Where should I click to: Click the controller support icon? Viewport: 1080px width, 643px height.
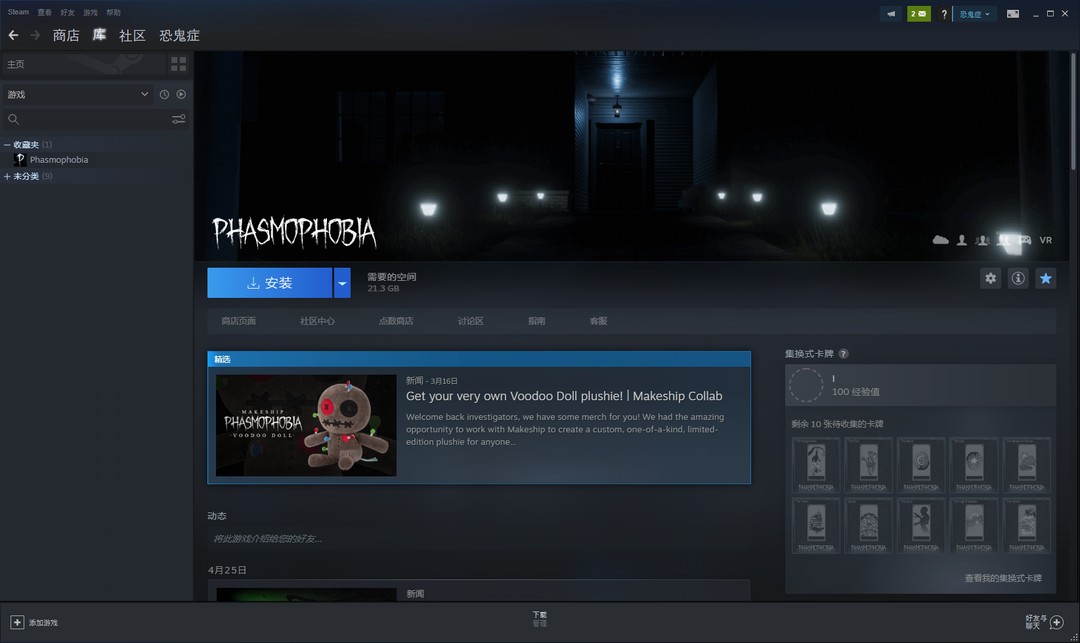pos(1025,240)
